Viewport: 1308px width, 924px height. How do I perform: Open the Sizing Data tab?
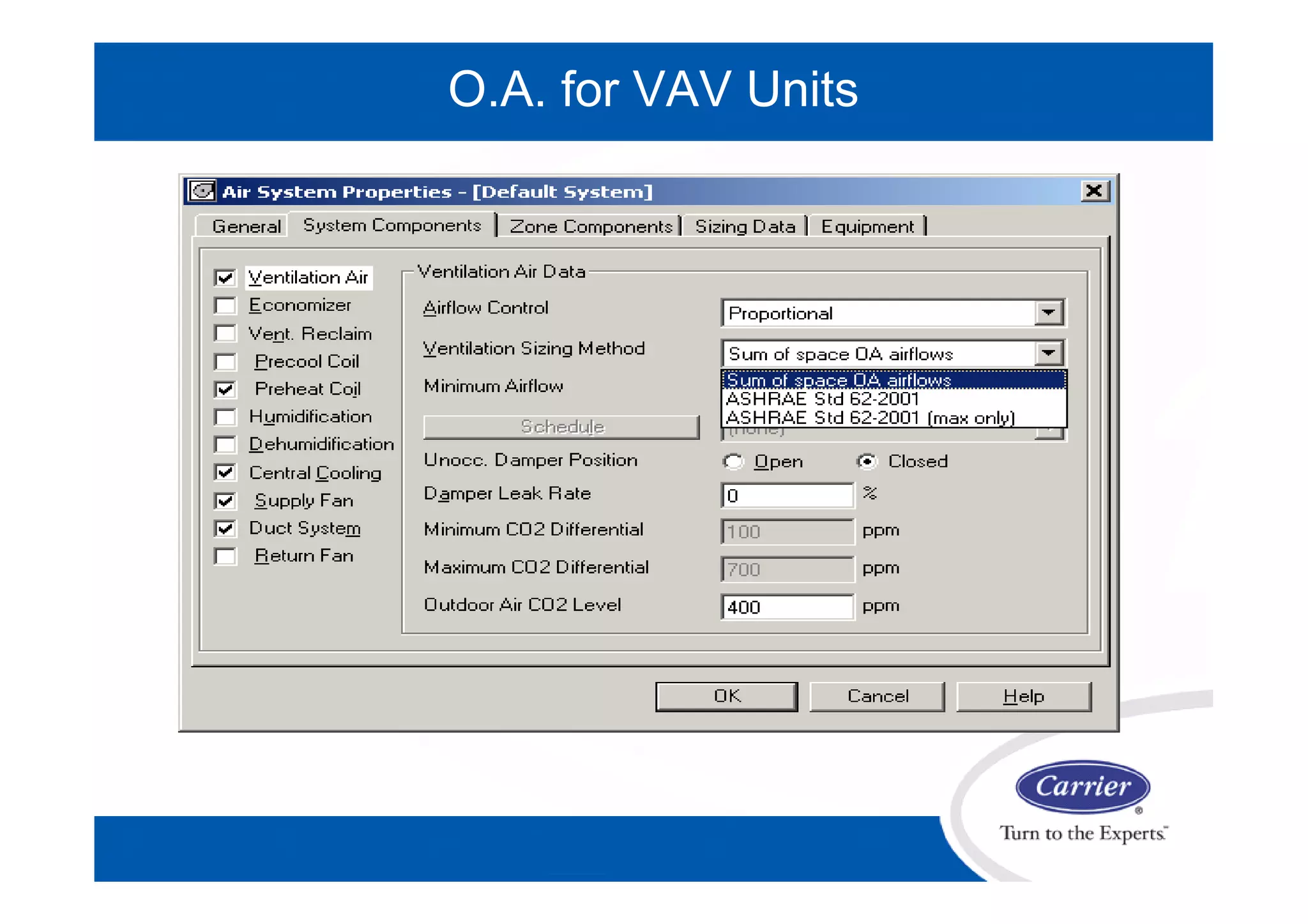click(745, 227)
